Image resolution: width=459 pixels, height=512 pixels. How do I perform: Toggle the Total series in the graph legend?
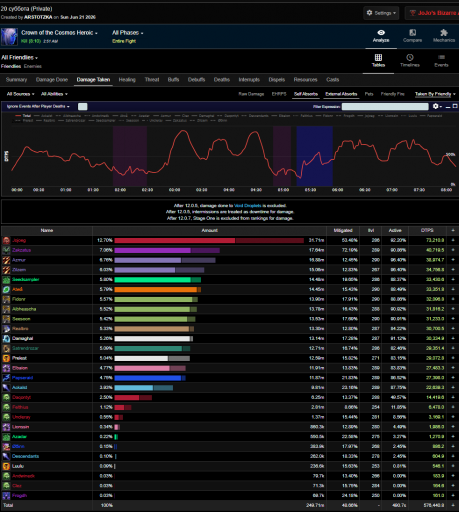pyautogui.click(x=23, y=116)
